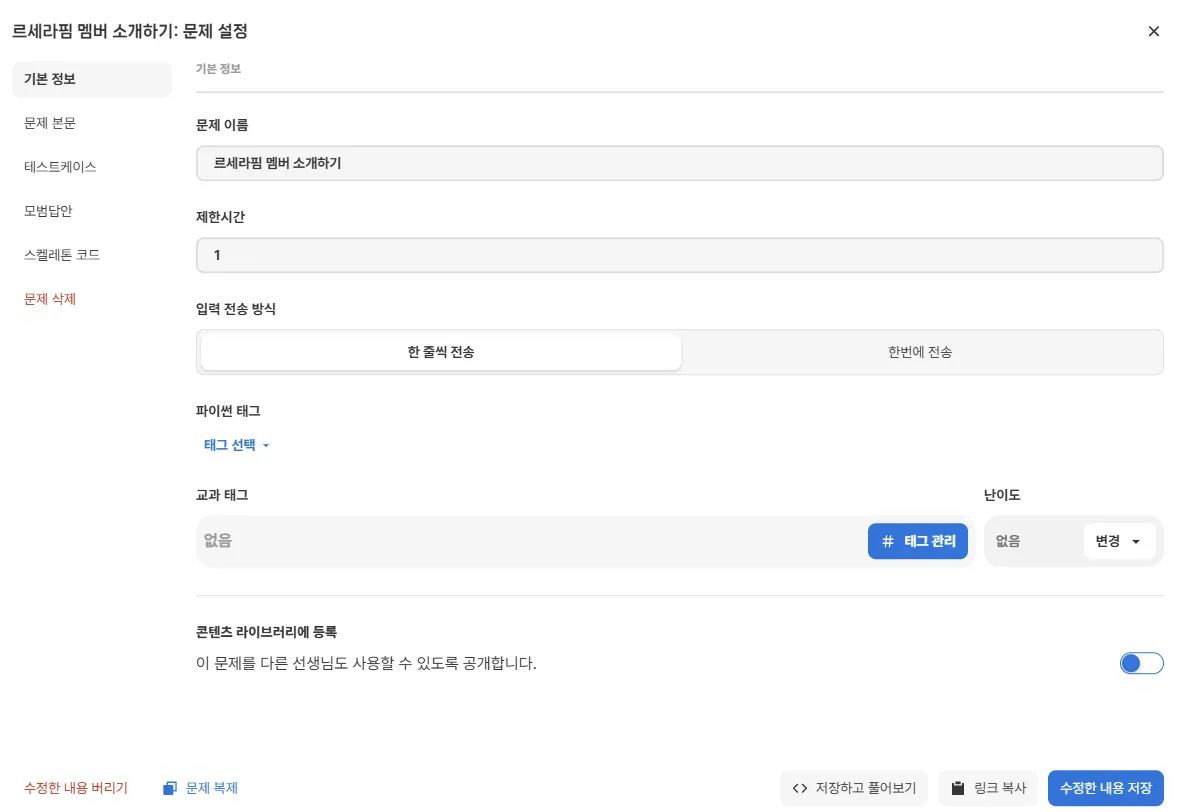The width and height of the screenshot is (1178, 812).
Task: Click 수정한 내용 버리기 link
Action: pos(76,788)
